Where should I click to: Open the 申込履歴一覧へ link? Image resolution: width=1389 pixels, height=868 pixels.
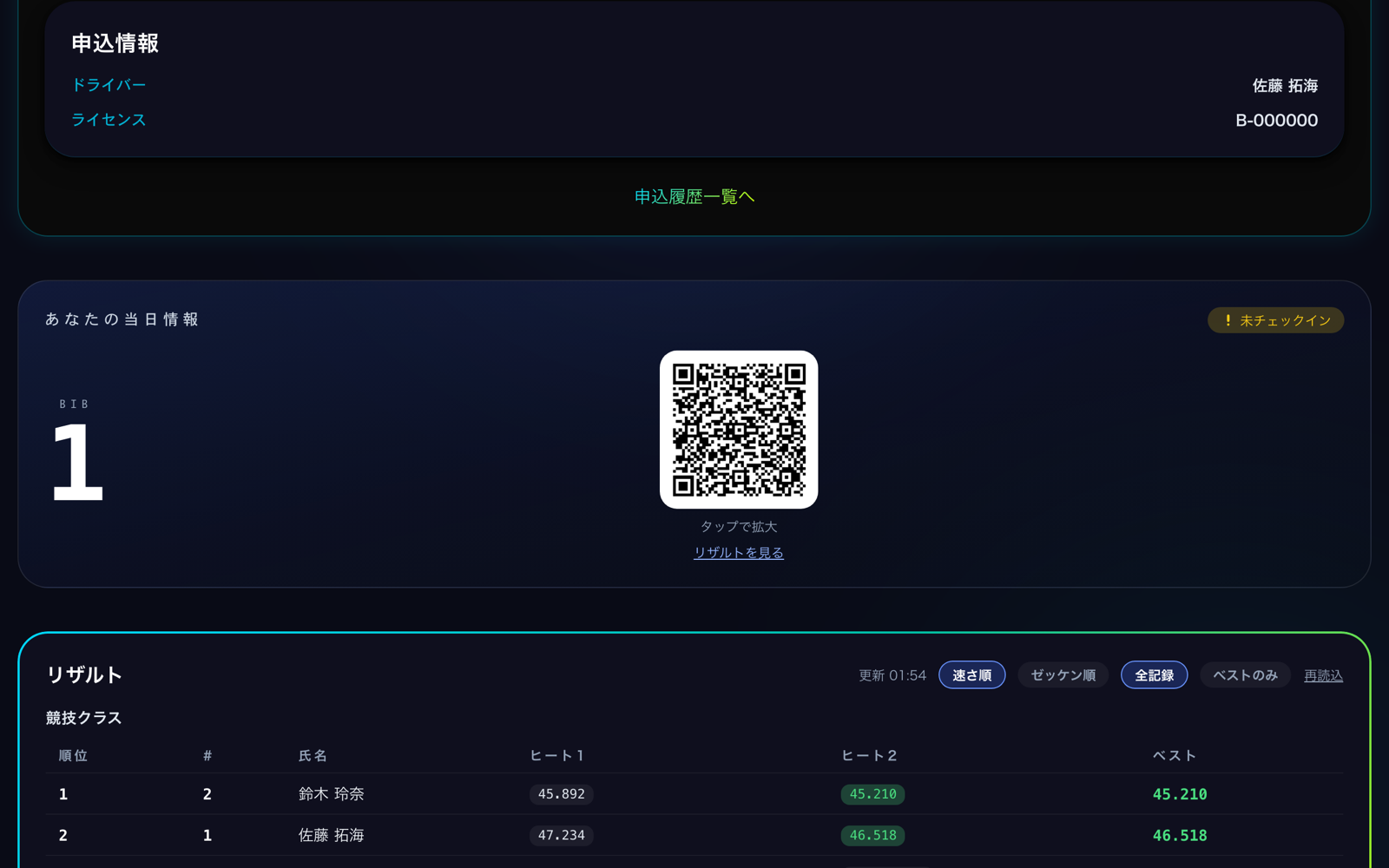[694, 197]
